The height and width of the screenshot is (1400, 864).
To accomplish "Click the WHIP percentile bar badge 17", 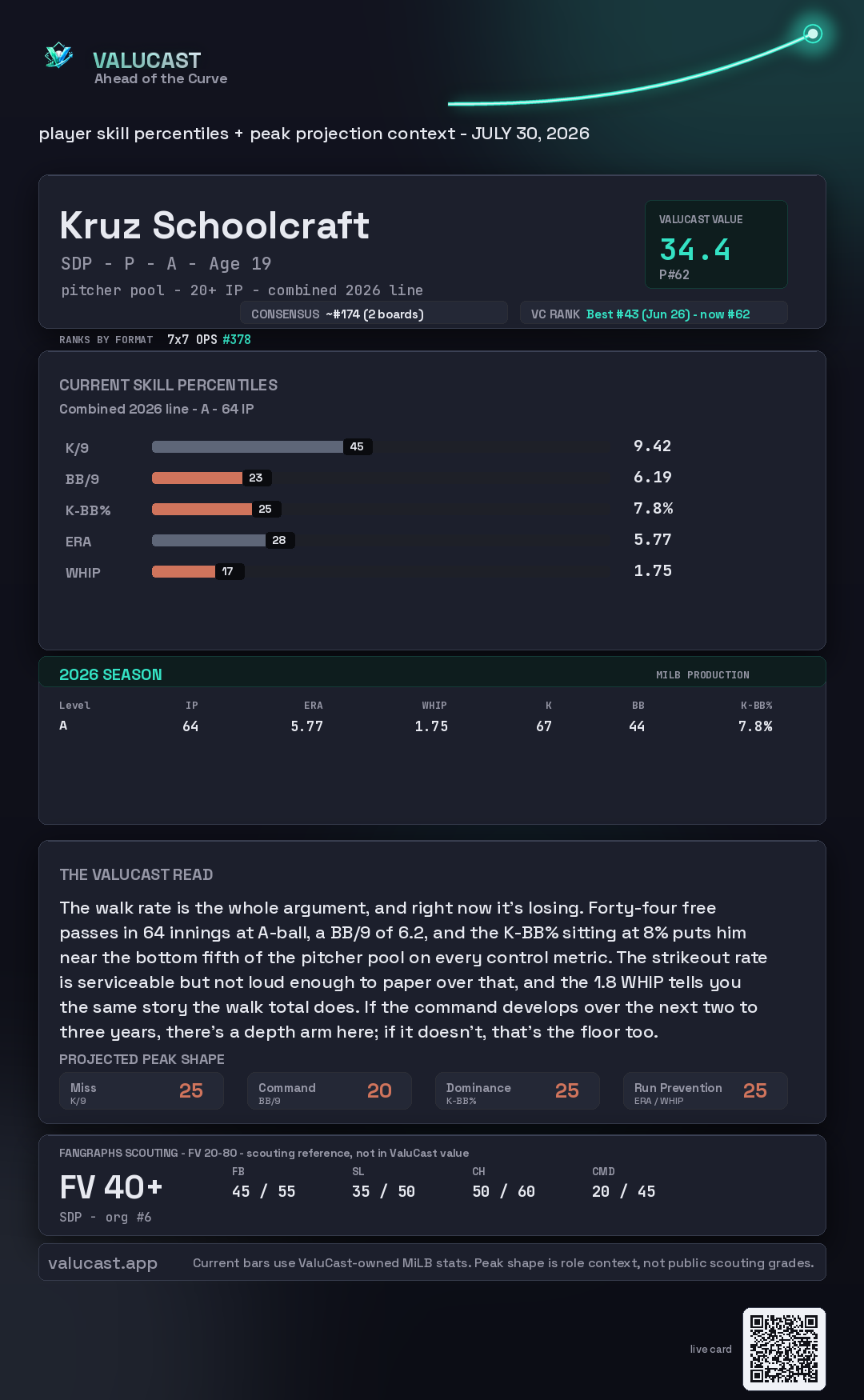I will (229, 571).
